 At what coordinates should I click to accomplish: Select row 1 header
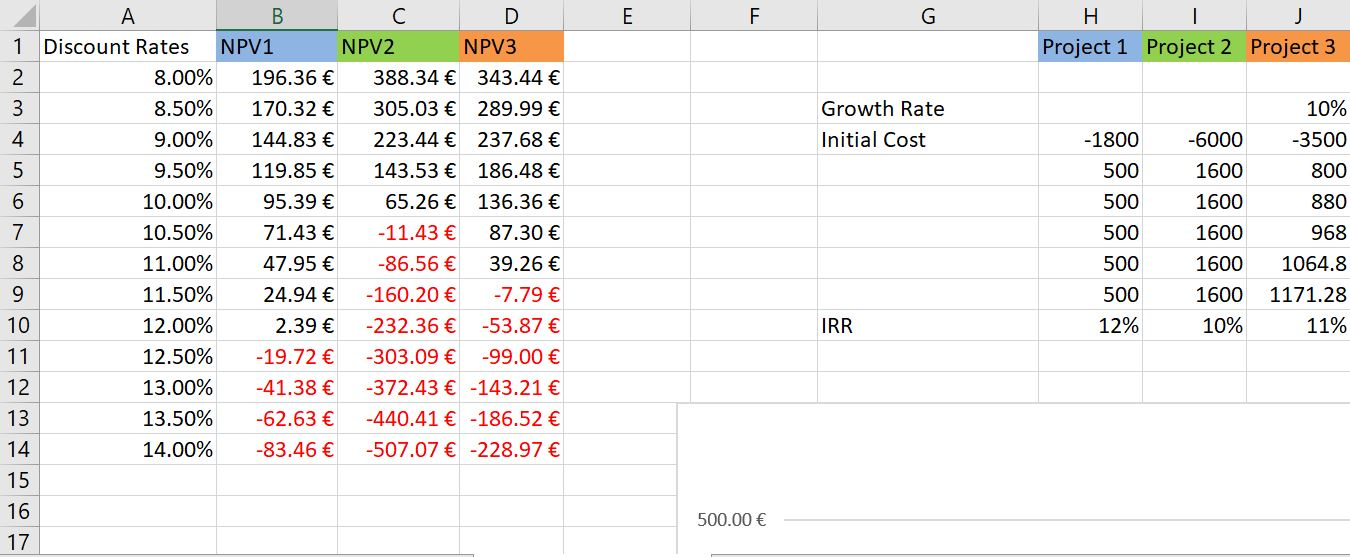tap(19, 46)
